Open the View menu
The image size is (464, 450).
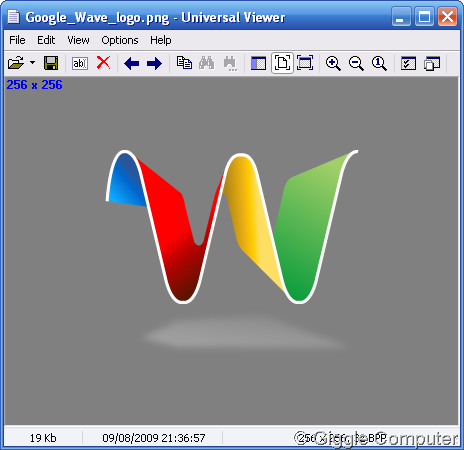pos(78,40)
